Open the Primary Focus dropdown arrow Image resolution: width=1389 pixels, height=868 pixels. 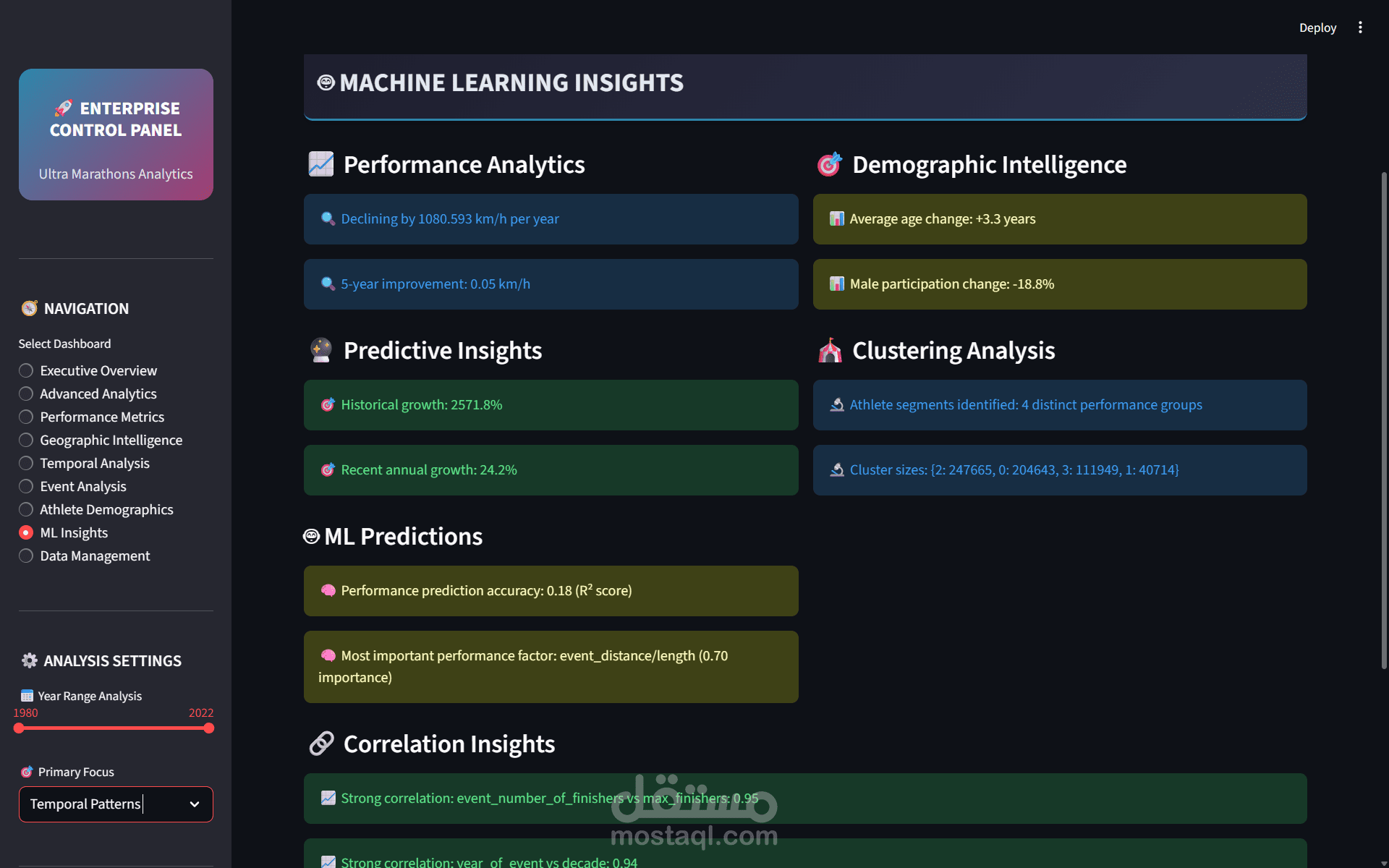click(x=194, y=804)
